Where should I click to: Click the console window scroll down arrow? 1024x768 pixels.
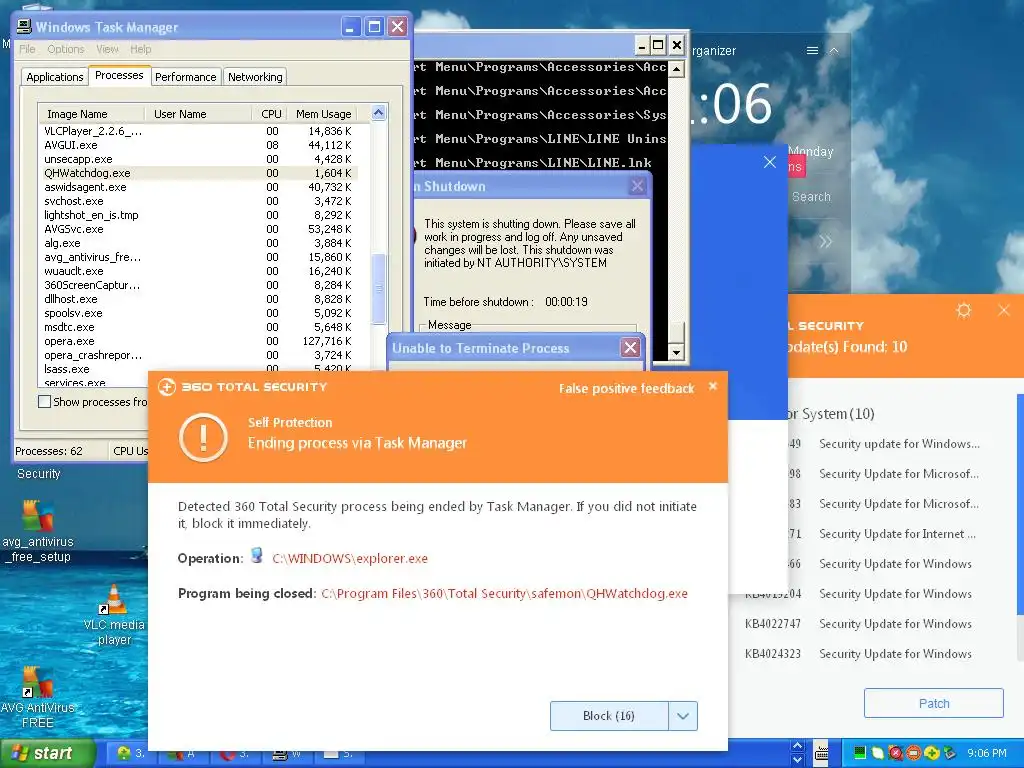pos(677,353)
